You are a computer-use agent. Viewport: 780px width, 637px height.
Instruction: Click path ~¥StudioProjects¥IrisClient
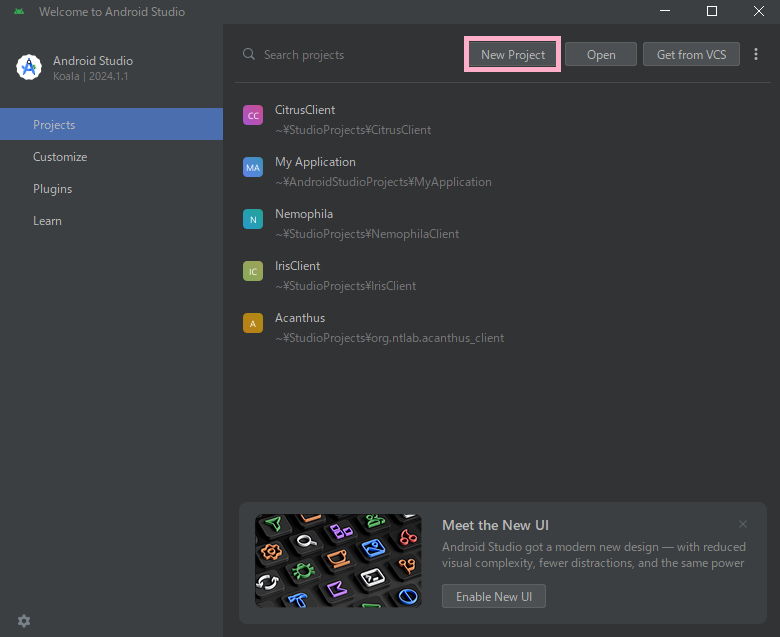[x=346, y=286]
